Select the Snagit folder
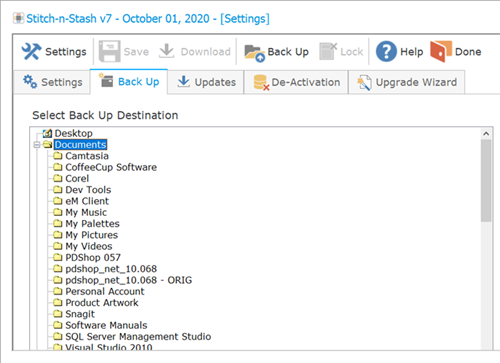The height and width of the screenshot is (363, 500). pyautogui.click(x=80, y=314)
